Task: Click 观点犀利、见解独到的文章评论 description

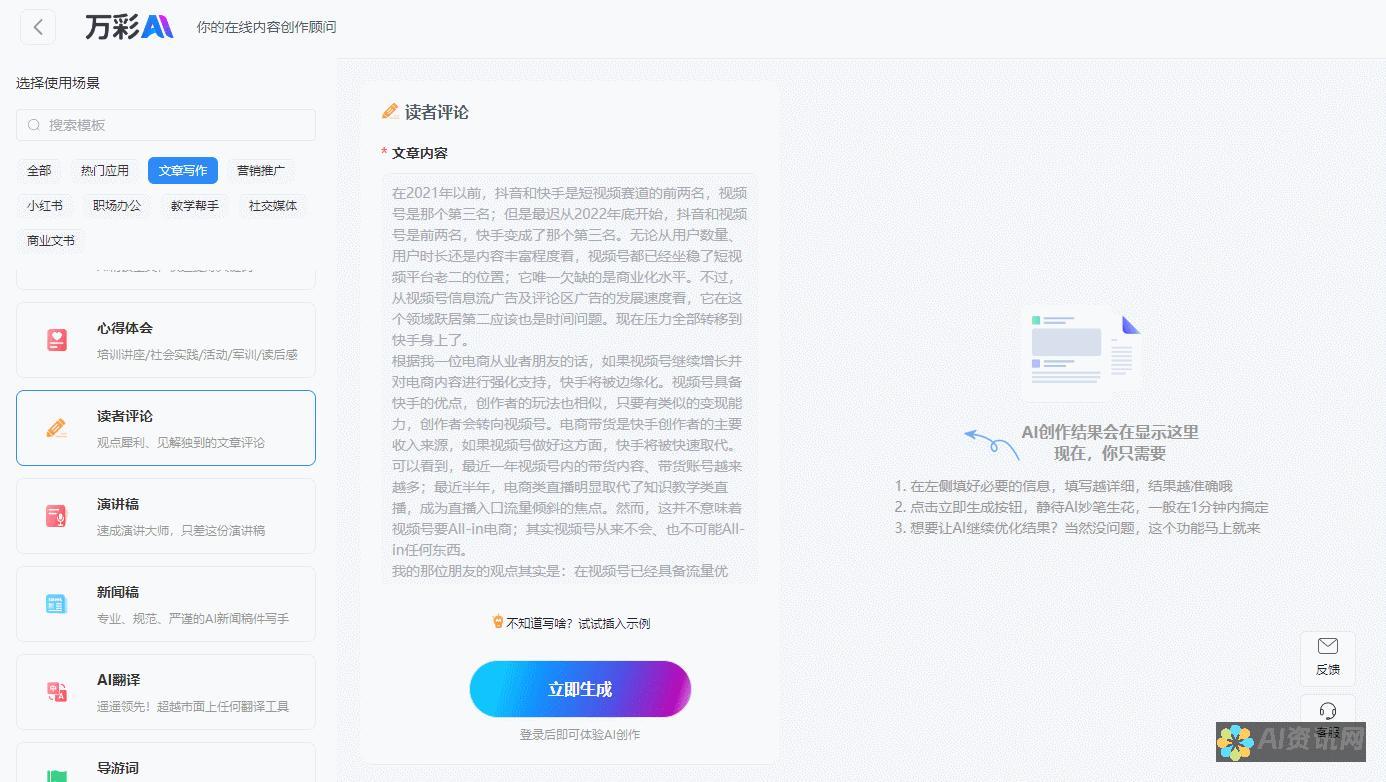Action: coord(181,442)
